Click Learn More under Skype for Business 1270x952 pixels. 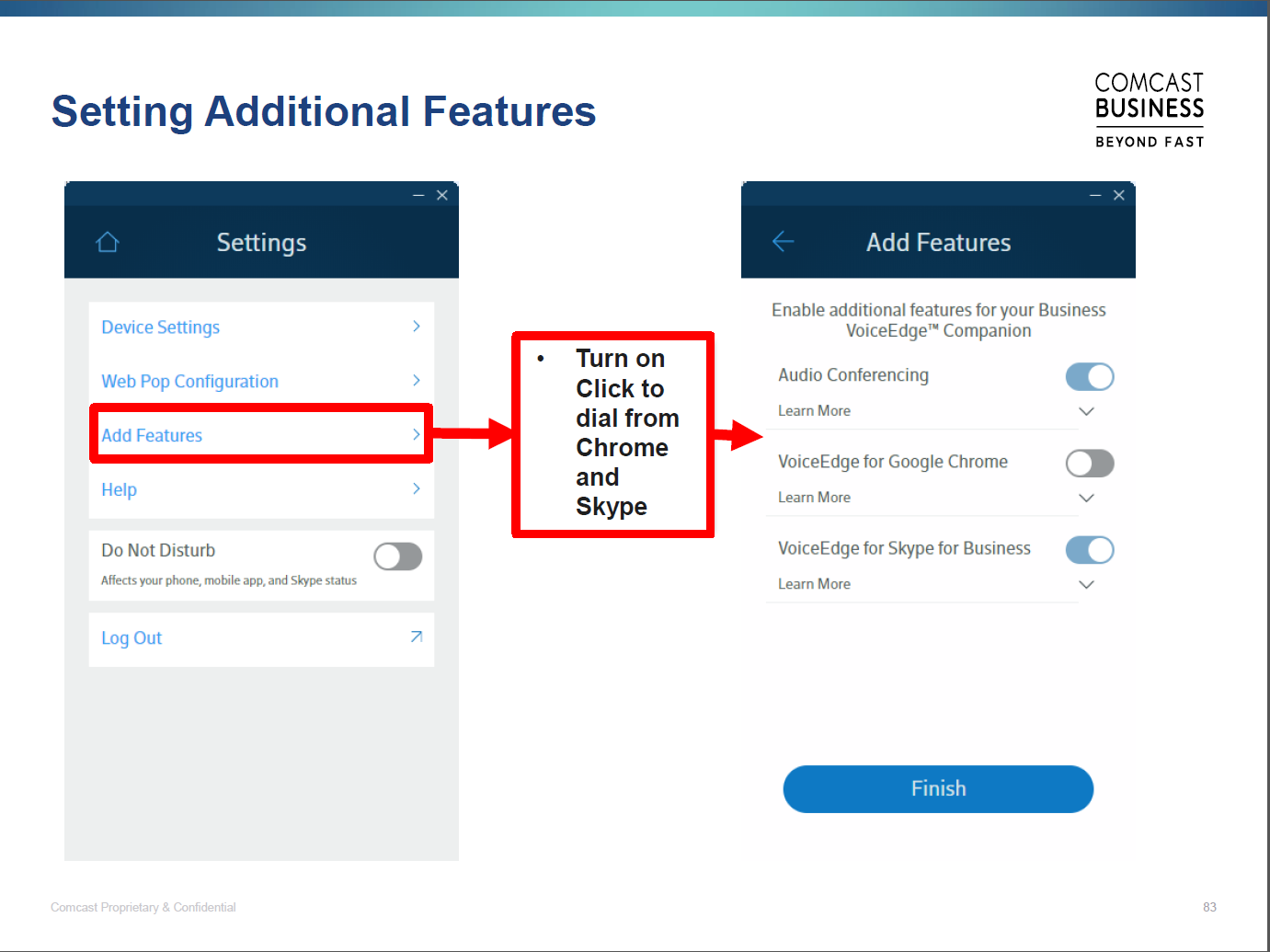814,584
